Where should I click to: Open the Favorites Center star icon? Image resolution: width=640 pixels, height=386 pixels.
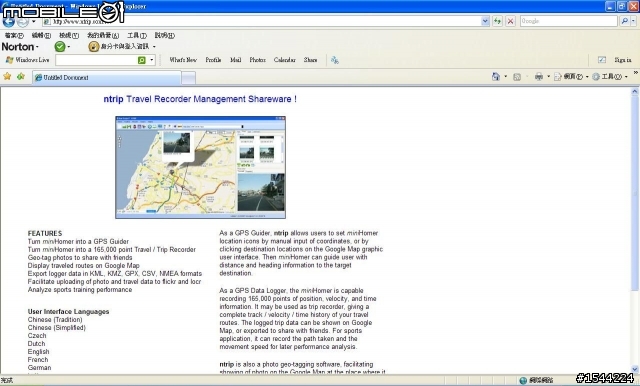(x=7, y=77)
